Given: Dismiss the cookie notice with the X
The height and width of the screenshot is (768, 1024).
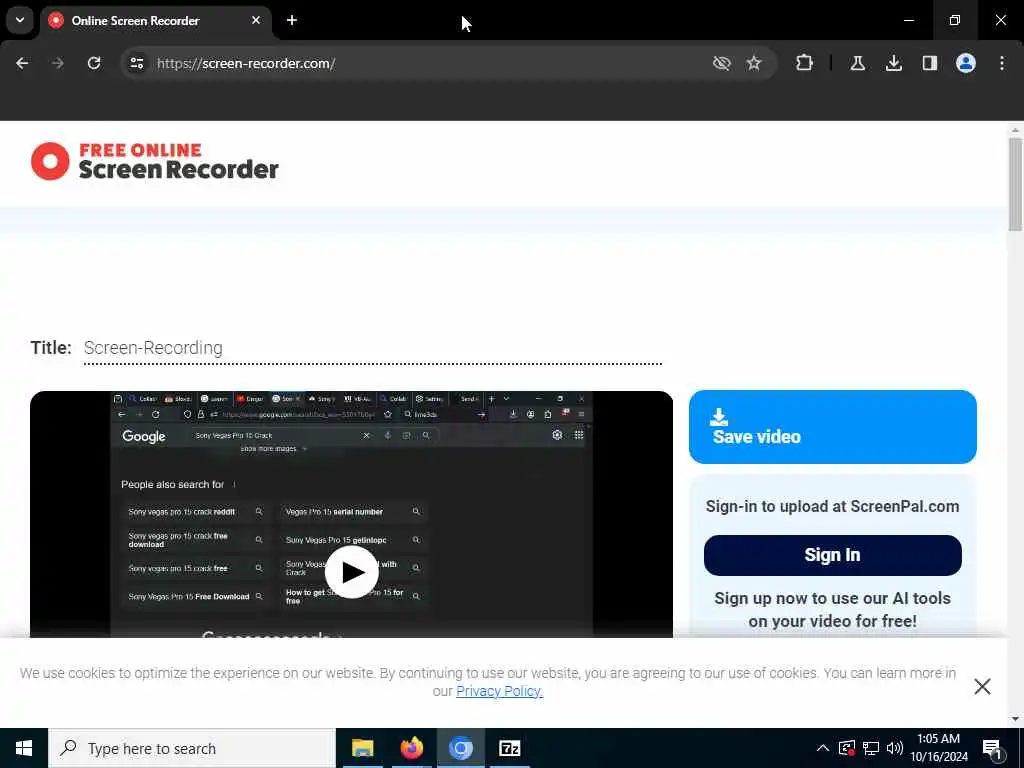Looking at the screenshot, I should (x=982, y=686).
